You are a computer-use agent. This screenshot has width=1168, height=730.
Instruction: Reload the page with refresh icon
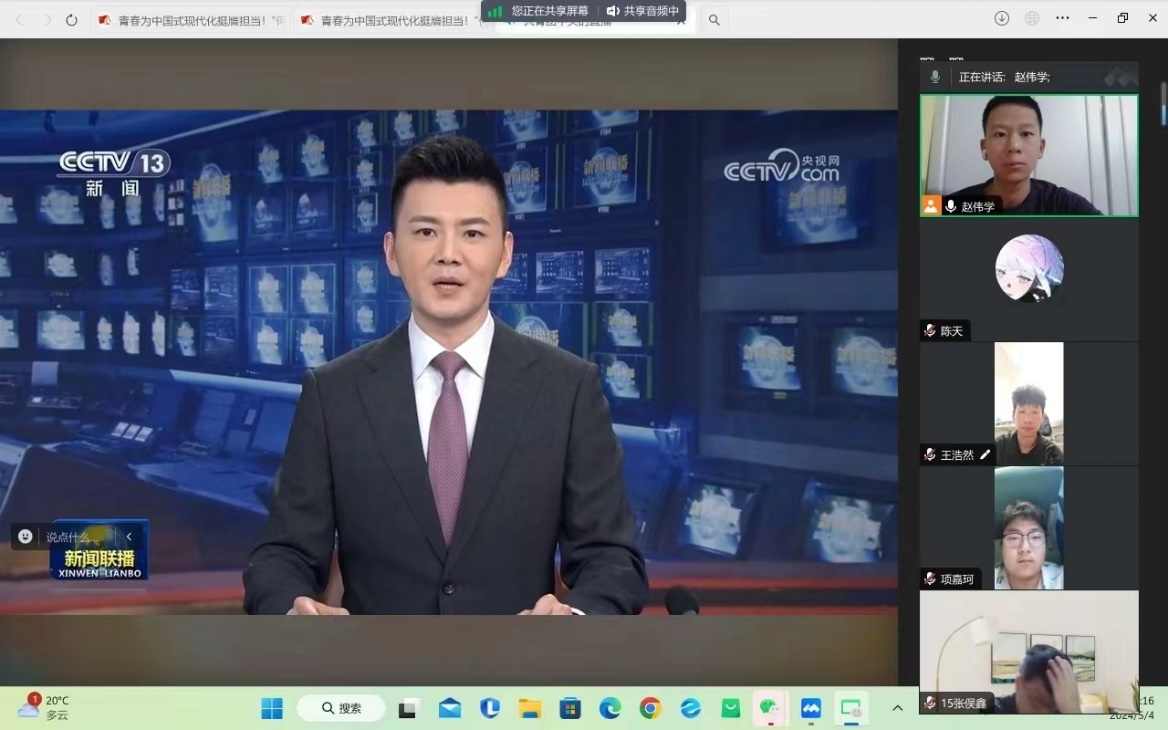coord(72,20)
